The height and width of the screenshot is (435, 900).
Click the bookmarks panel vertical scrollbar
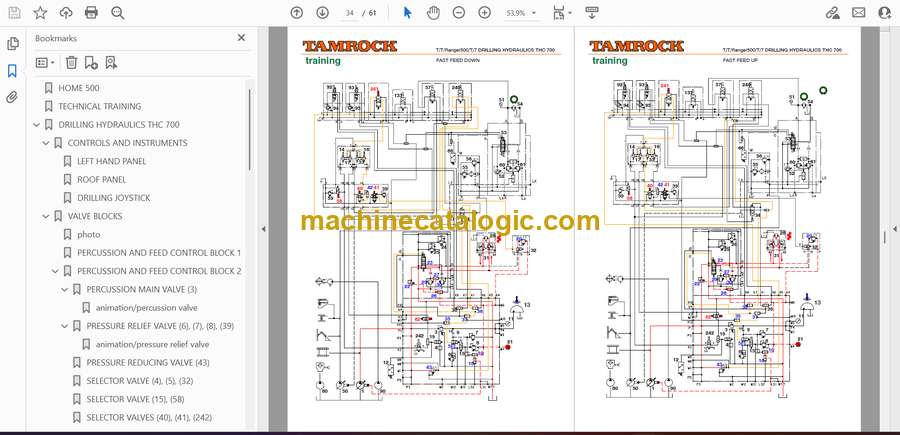tap(249, 129)
